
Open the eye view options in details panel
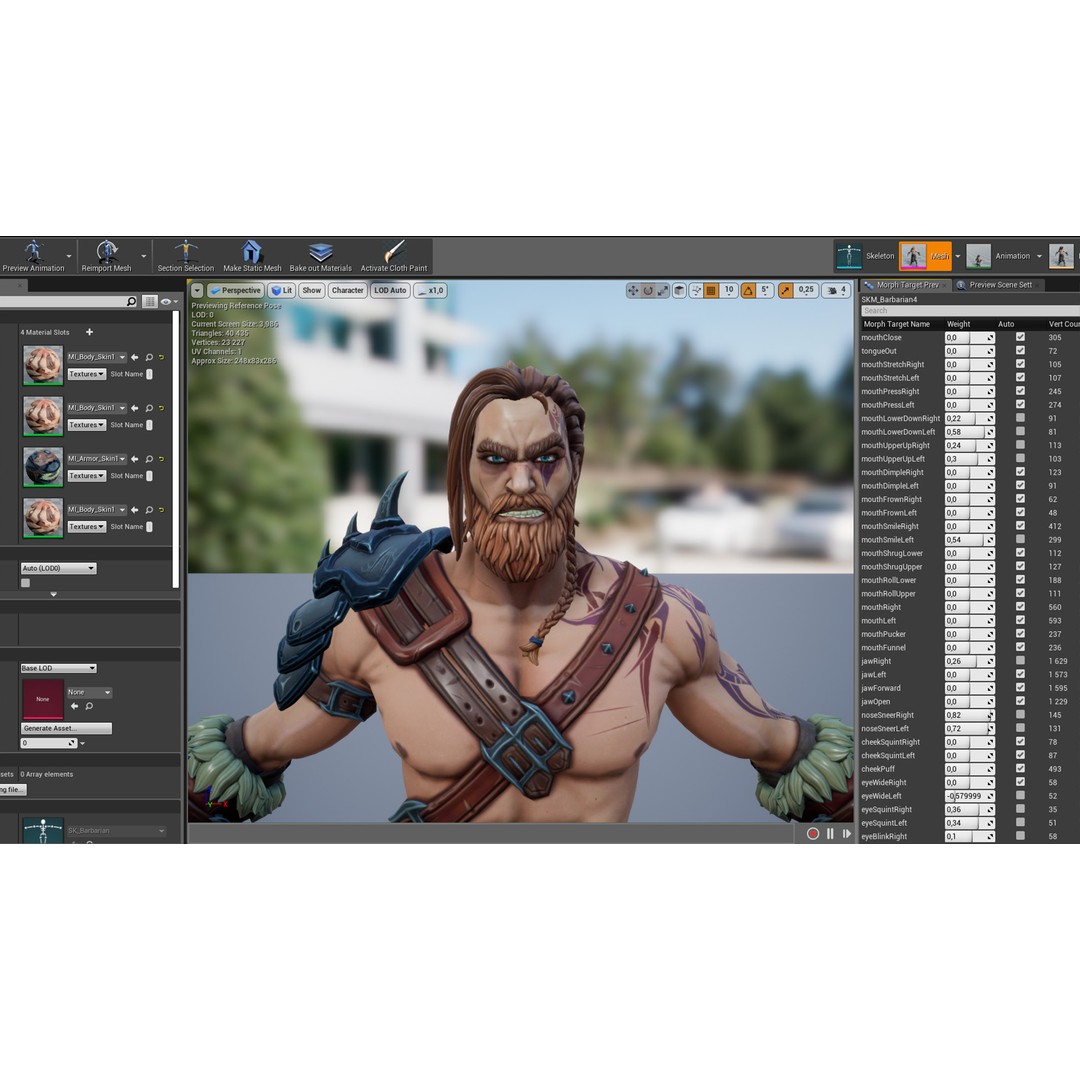click(169, 302)
